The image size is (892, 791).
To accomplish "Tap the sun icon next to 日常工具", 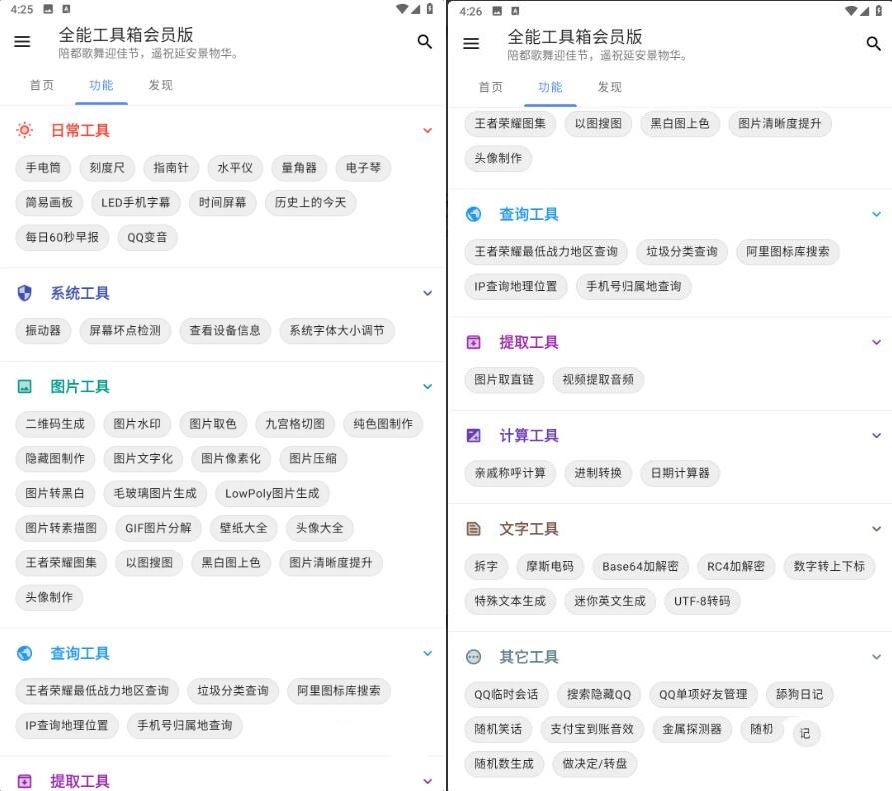I will pyautogui.click(x=25, y=130).
